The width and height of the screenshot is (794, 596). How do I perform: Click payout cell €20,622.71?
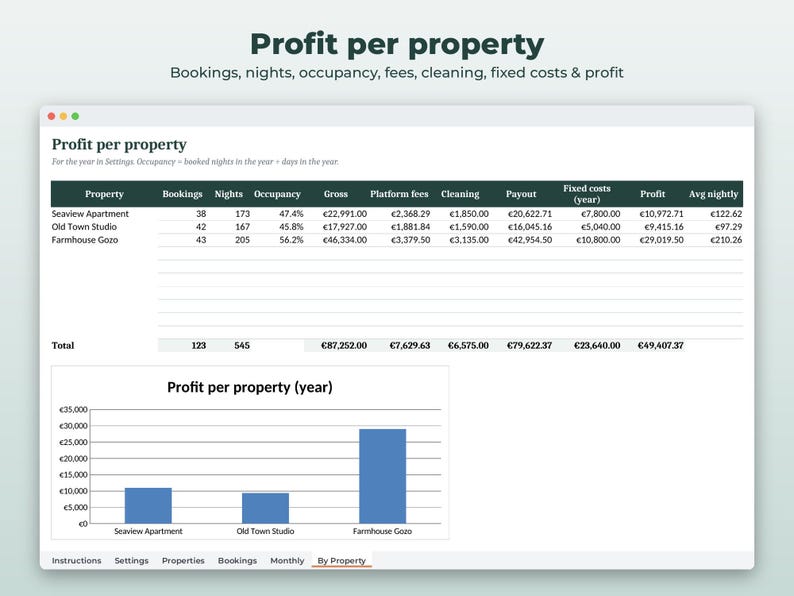(530, 214)
